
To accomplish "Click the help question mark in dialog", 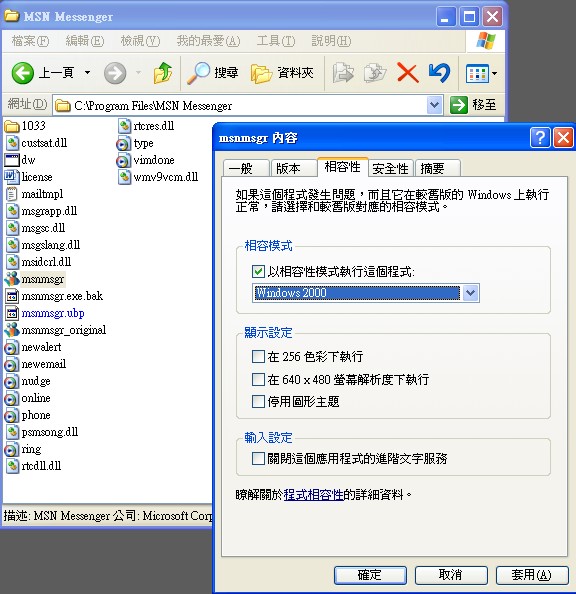I will tap(540, 137).
